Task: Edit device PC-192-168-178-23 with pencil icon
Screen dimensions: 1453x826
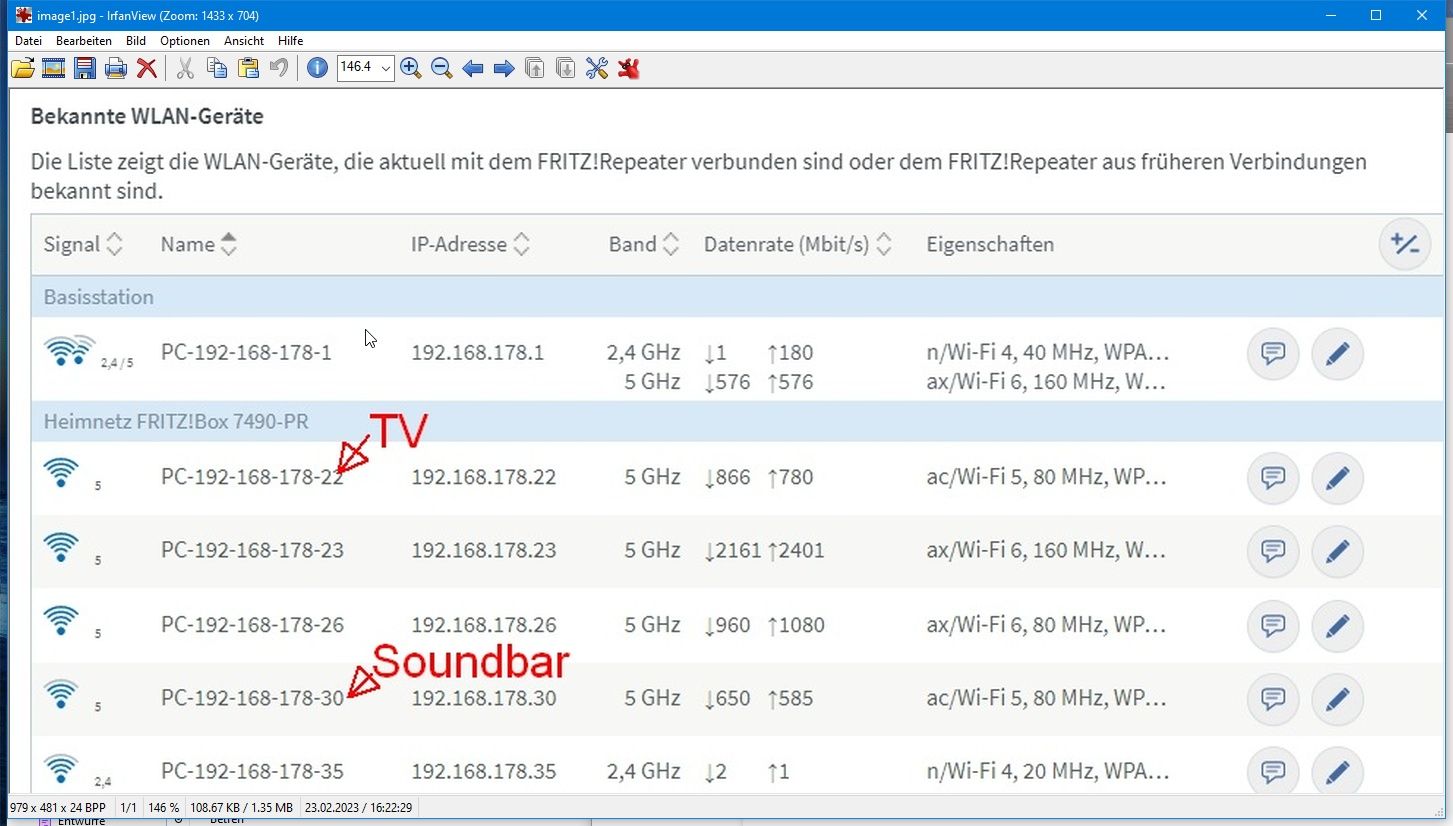Action: click(1337, 551)
